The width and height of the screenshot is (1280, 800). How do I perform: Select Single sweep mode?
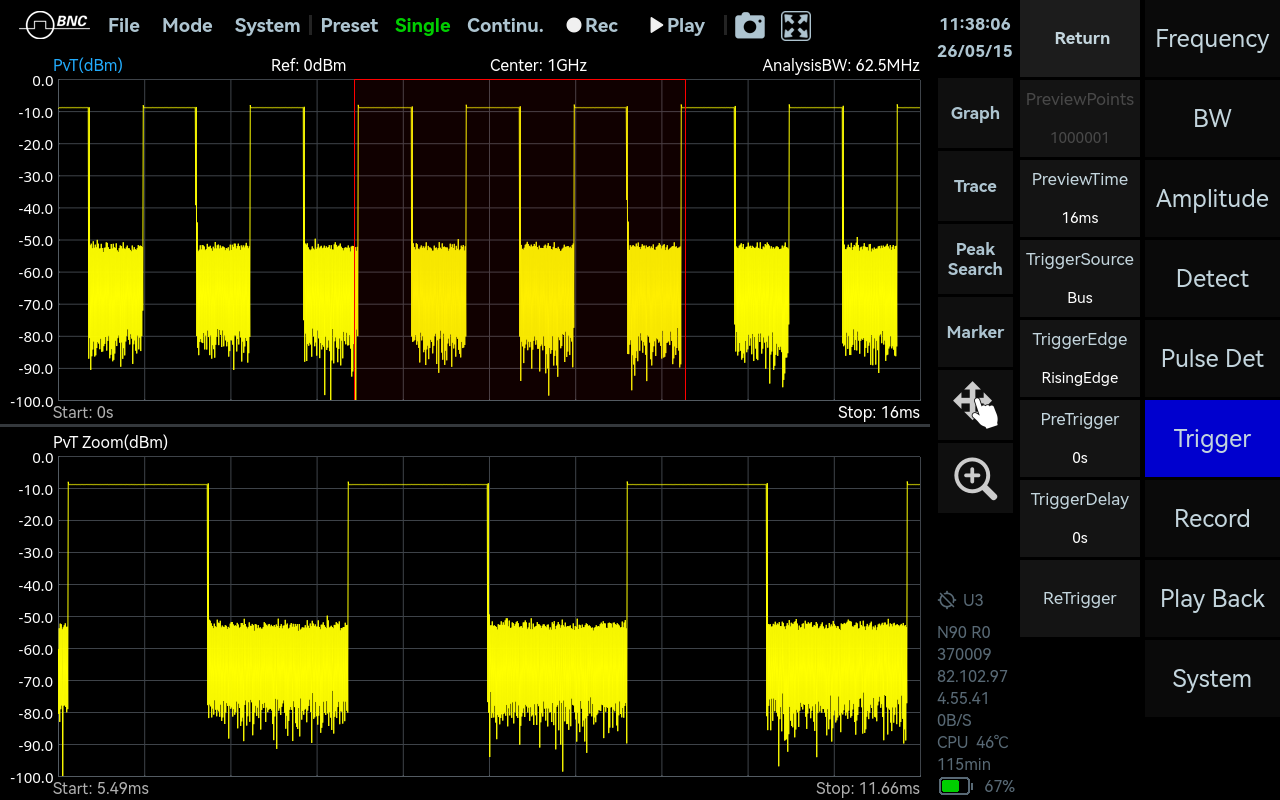(x=422, y=26)
